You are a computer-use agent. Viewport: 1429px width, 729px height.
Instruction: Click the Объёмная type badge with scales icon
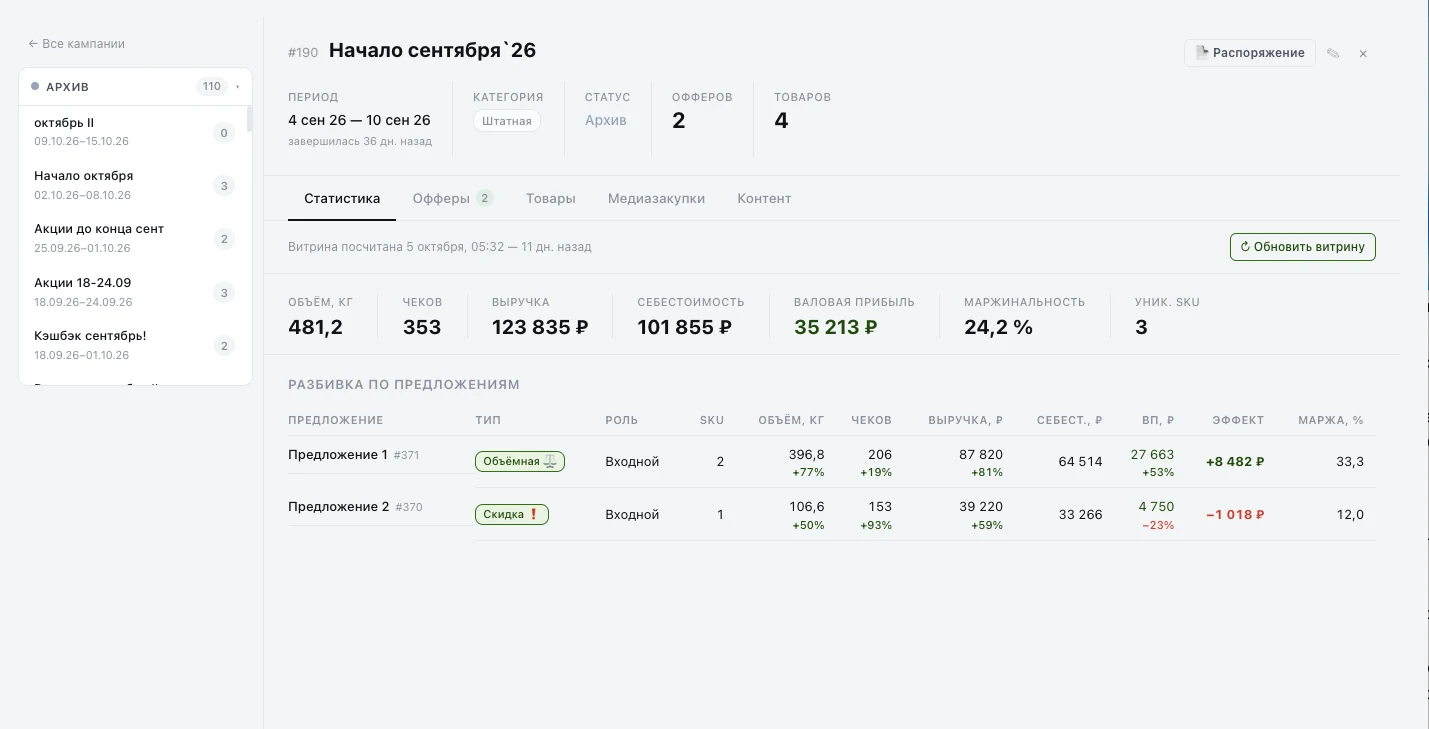[x=520, y=461]
